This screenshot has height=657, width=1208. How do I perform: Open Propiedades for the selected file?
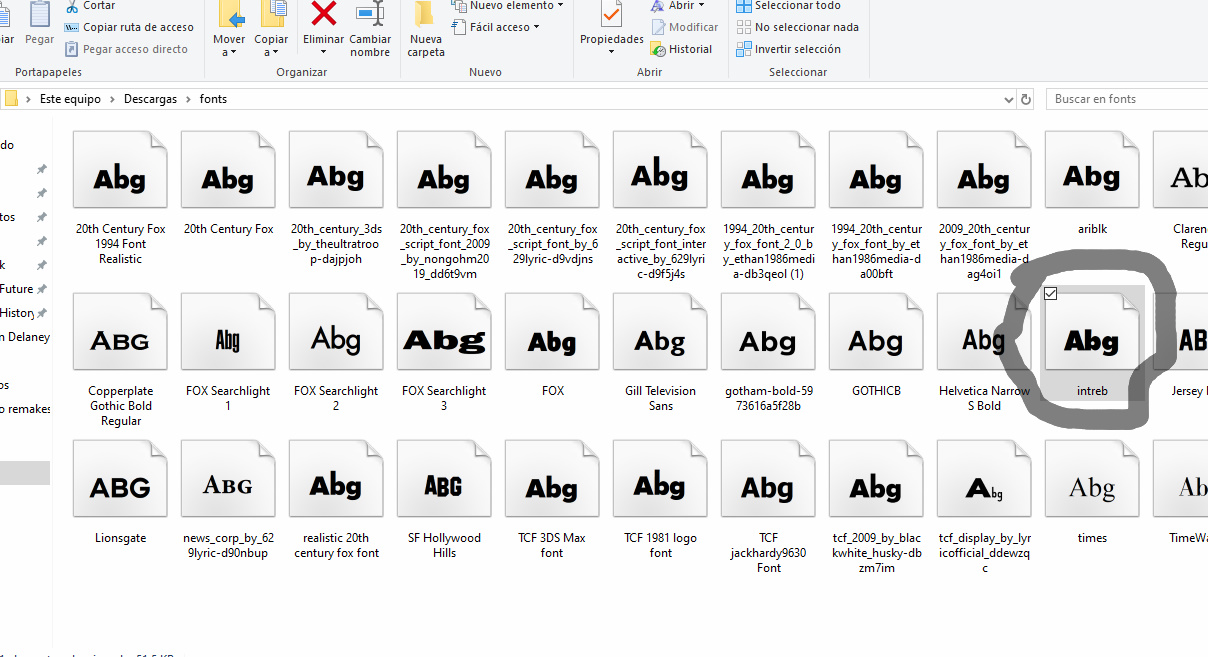pos(612,29)
